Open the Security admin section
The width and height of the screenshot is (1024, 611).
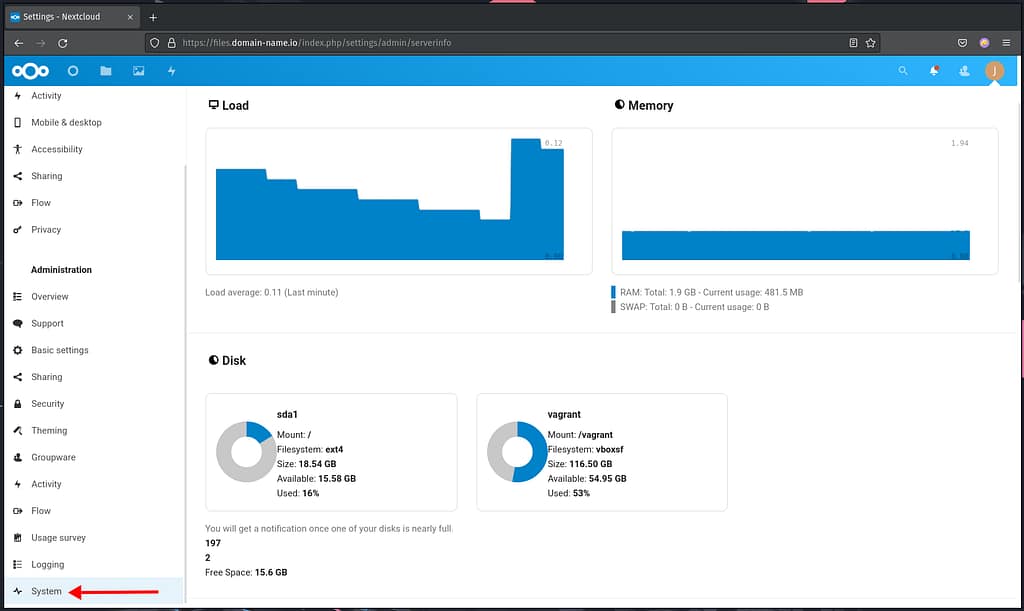pyautogui.click(x=48, y=404)
